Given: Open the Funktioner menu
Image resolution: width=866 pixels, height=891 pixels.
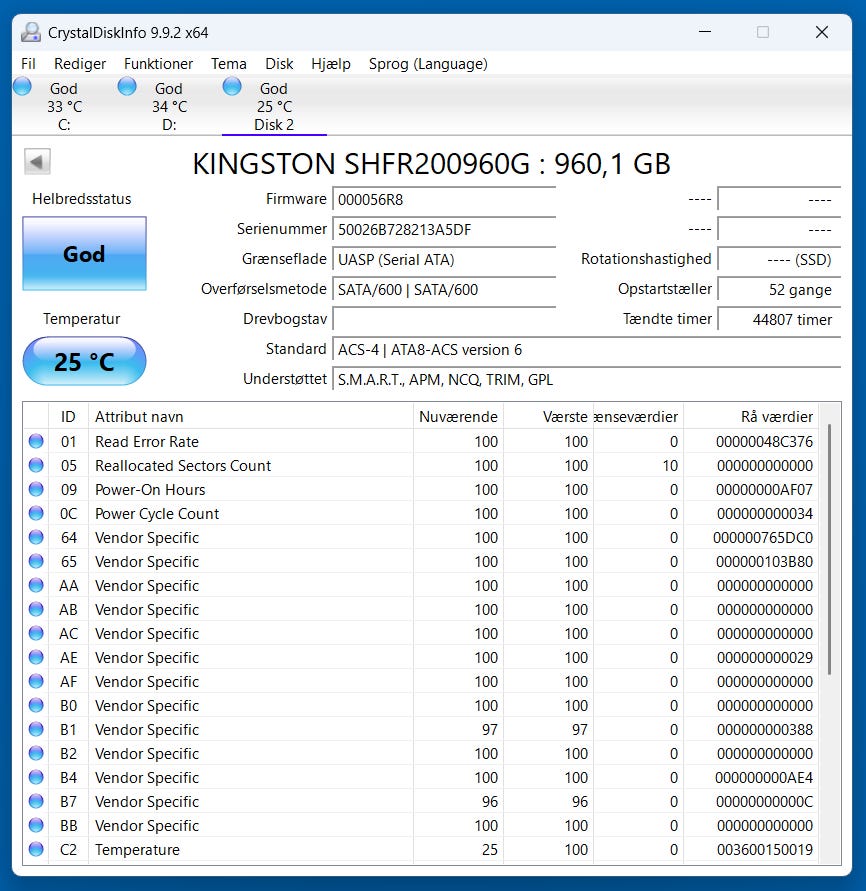Looking at the screenshot, I should [159, 64].
